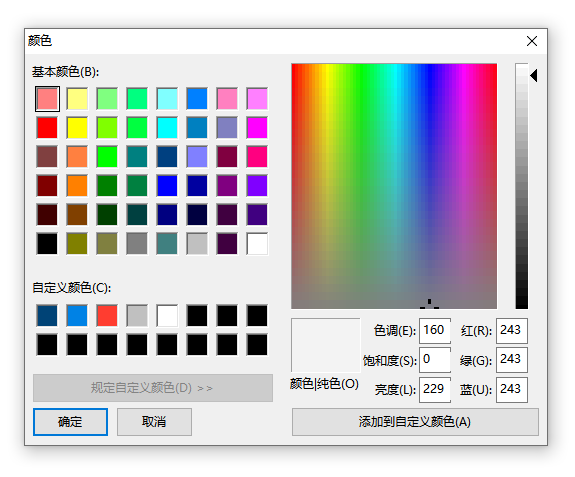Click the 饱和度(S) saturation input field
The height and width of the screenshot is (477, 575).
click(x=435, y=360)
